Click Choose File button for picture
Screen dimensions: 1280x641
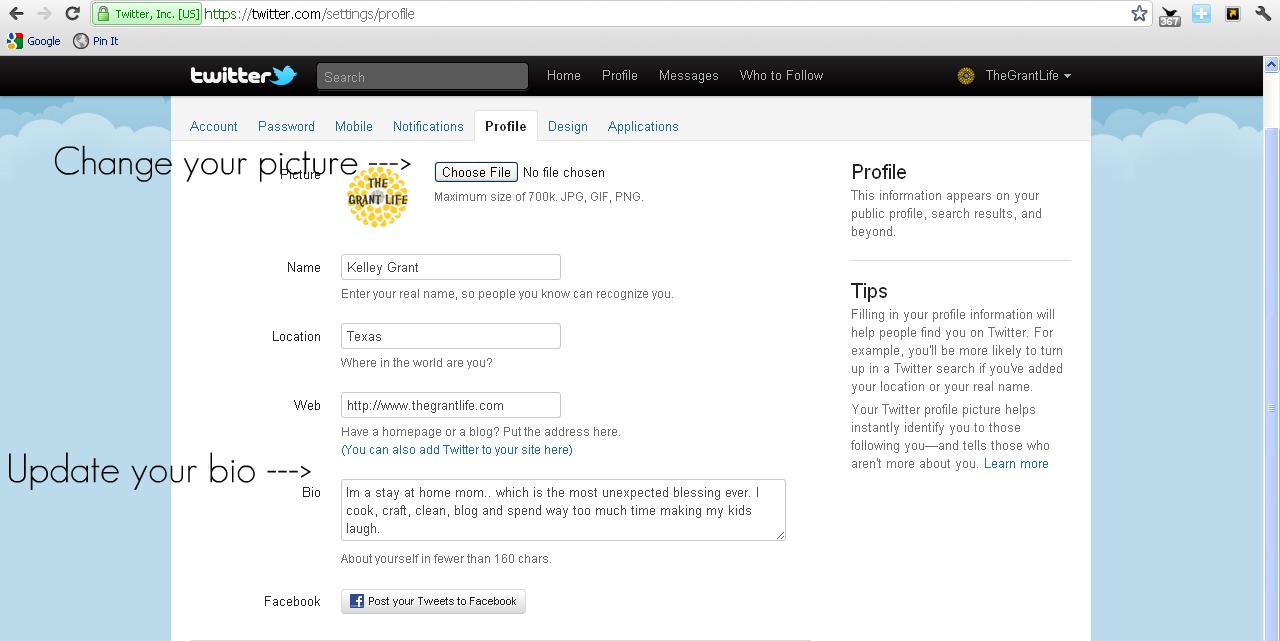(x=476, y=172)
